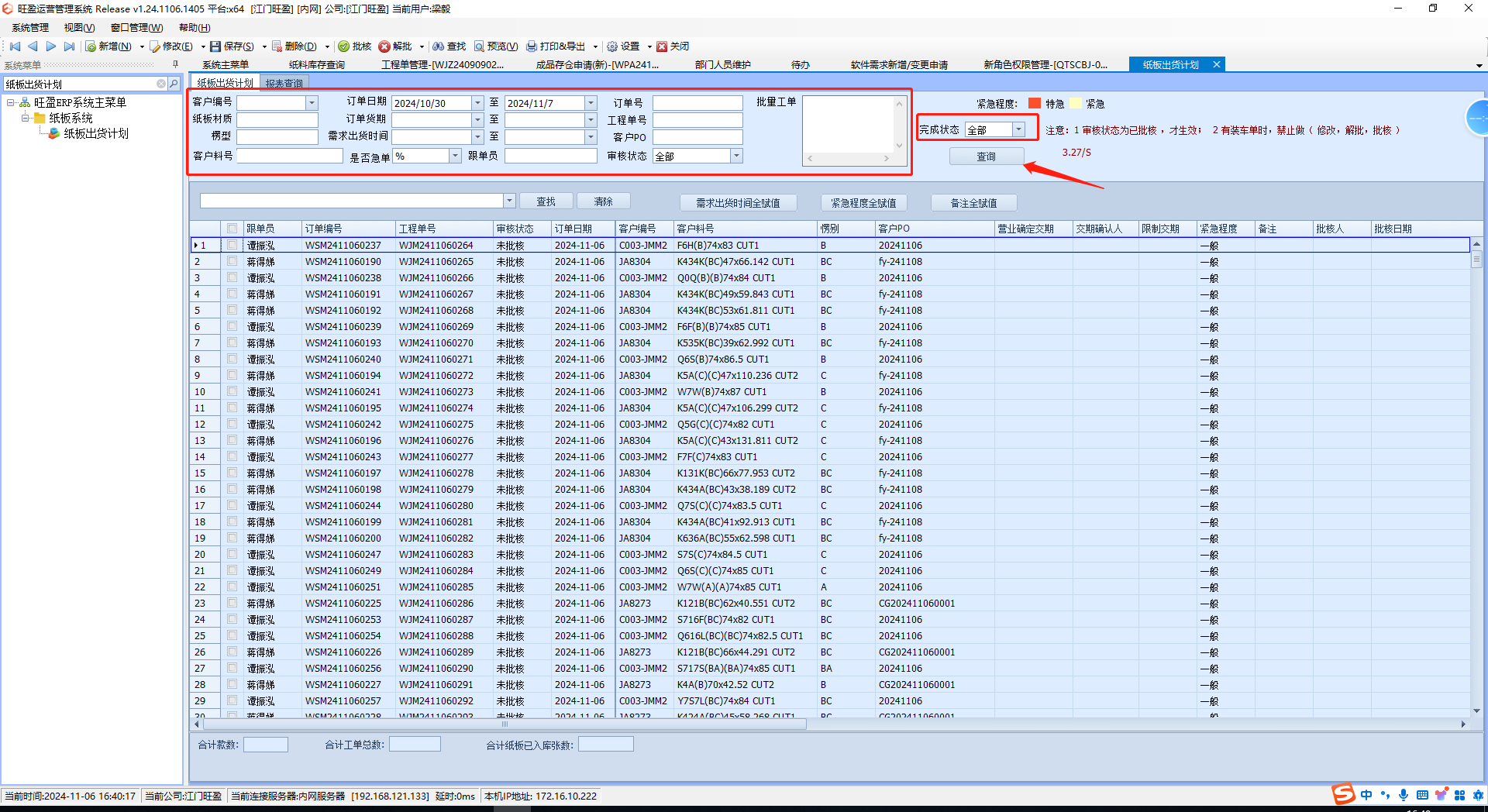Open the 系统管理 menu
Screen dimensions: 1488x812
point(30,28)
